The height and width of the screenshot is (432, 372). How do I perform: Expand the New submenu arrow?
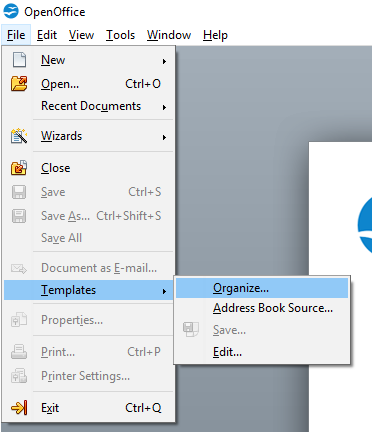pyautogui.click(x=164, y=61)
